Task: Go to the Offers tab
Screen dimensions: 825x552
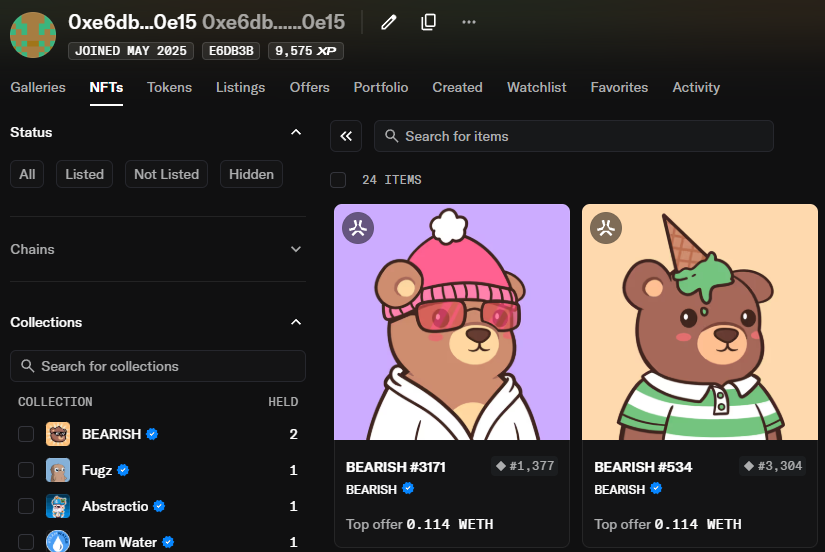Action: 309,87
